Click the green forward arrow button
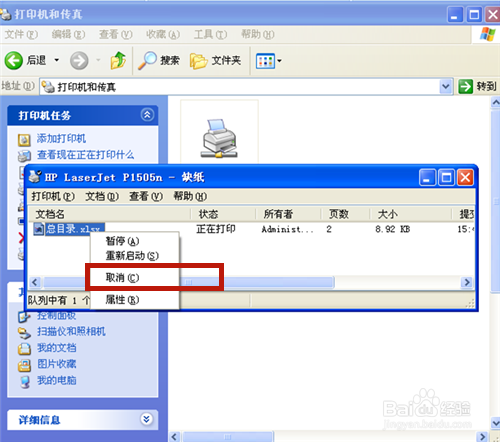The width and height of the screenshot is (500, 442). click(x=79, y=60)
